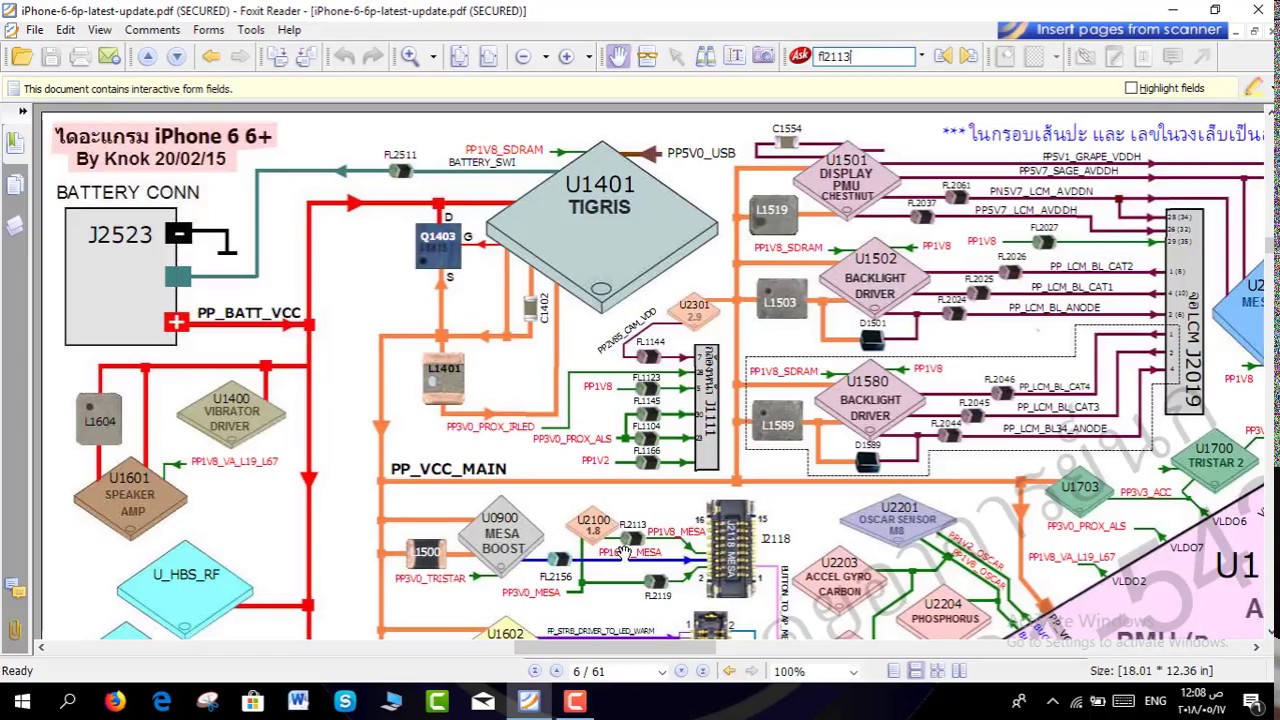Open the 100% zoom level dropdown

tap(853, 671)
